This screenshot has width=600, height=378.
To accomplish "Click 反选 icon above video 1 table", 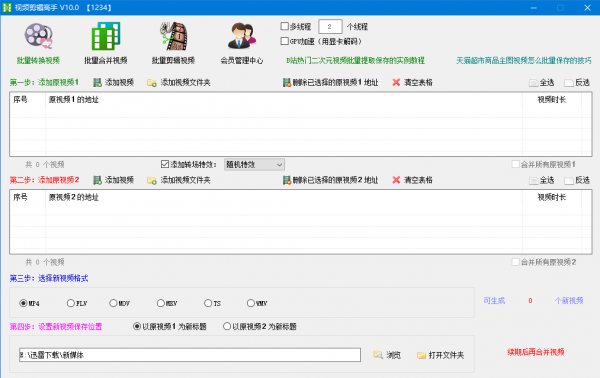I will click(569, 83).
